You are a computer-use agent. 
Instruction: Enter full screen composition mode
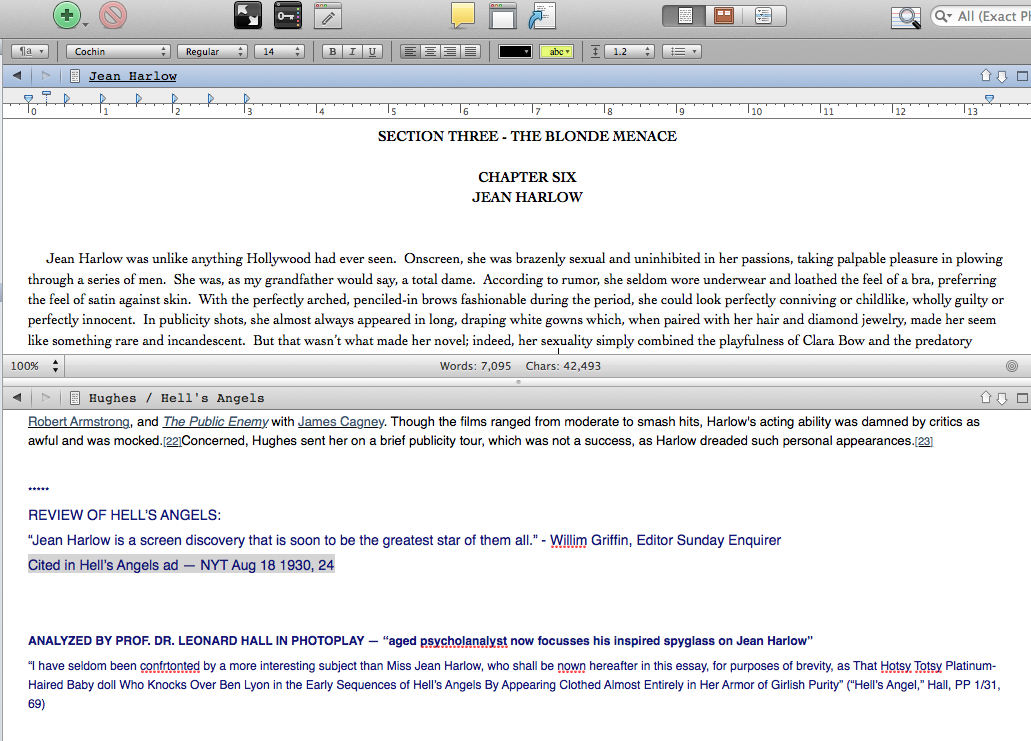[248, 16]
